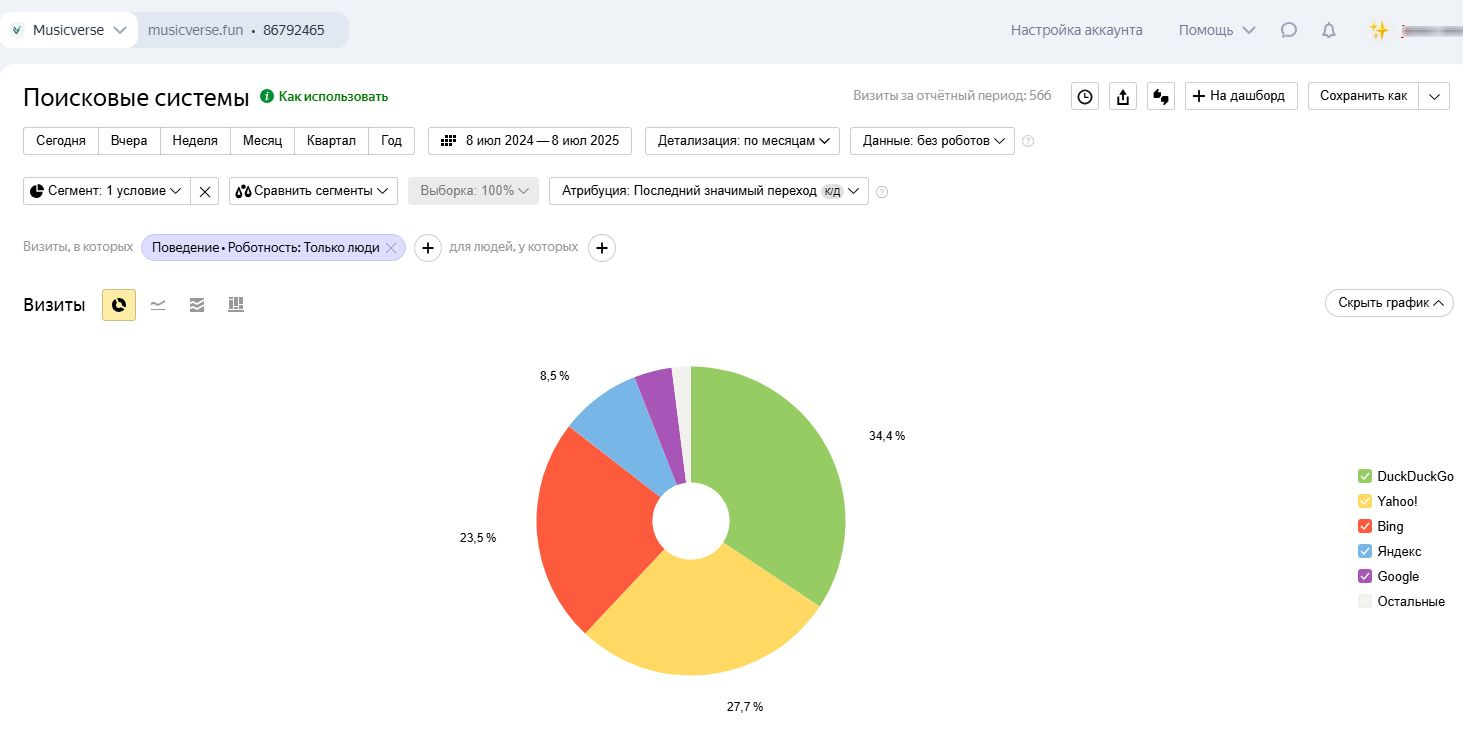This screenshot has width=1463, height=756.
Task: Open the chat messages icon
Action: (1289, 30)
